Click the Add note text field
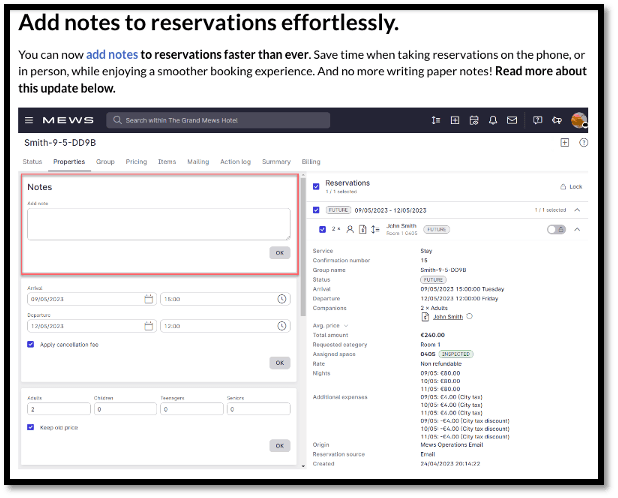The image size is (618, 498). coord(158,224)
